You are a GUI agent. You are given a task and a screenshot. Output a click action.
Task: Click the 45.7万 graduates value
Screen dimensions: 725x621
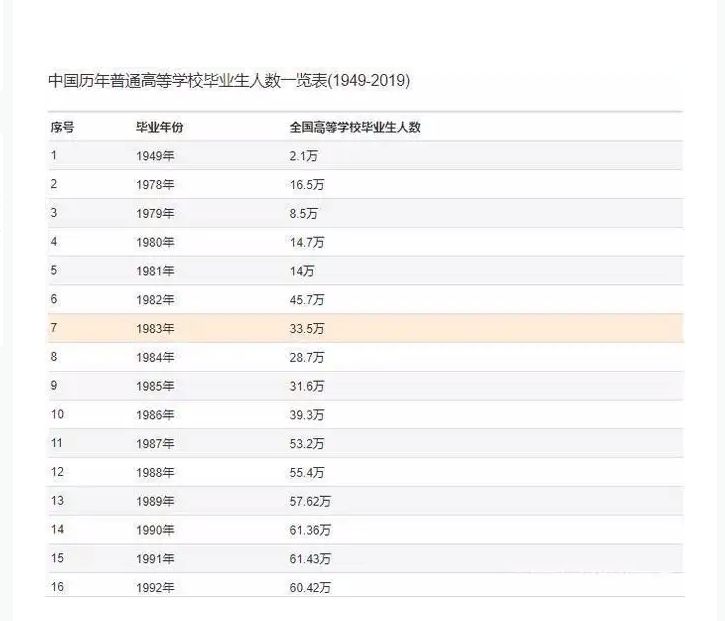tap(307, 300)
